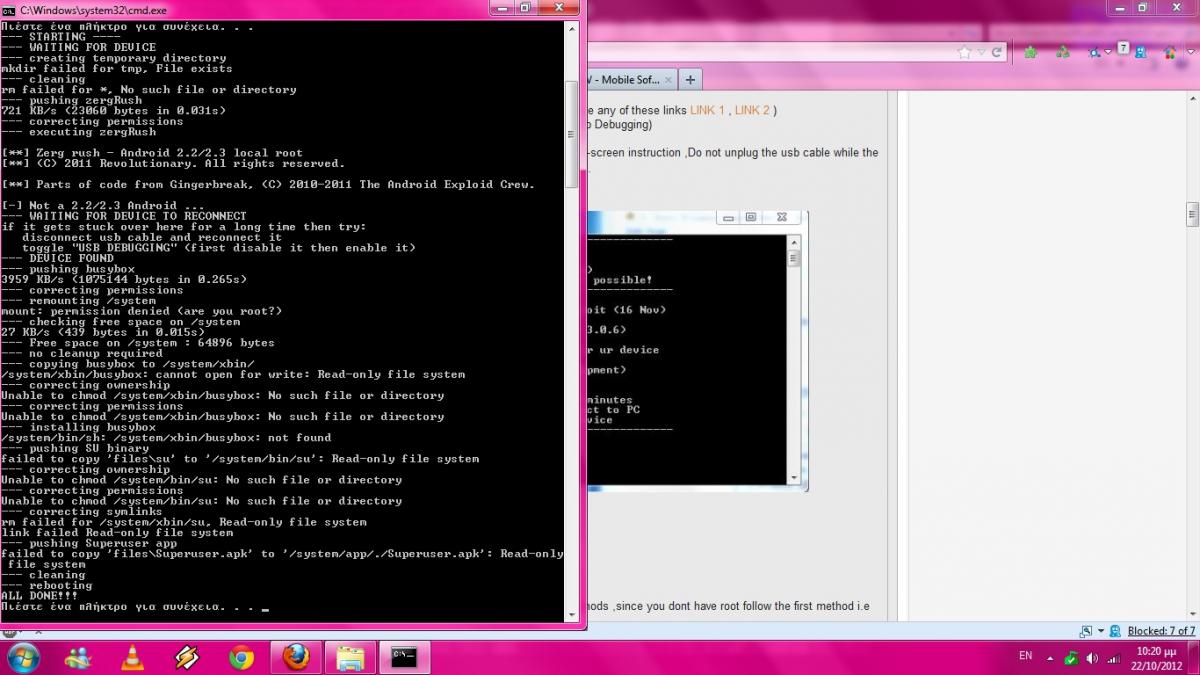This screenshot has width=1200, height=675.
Task: Click the cmd scrollbar up arrow
Action: point(572,28)
